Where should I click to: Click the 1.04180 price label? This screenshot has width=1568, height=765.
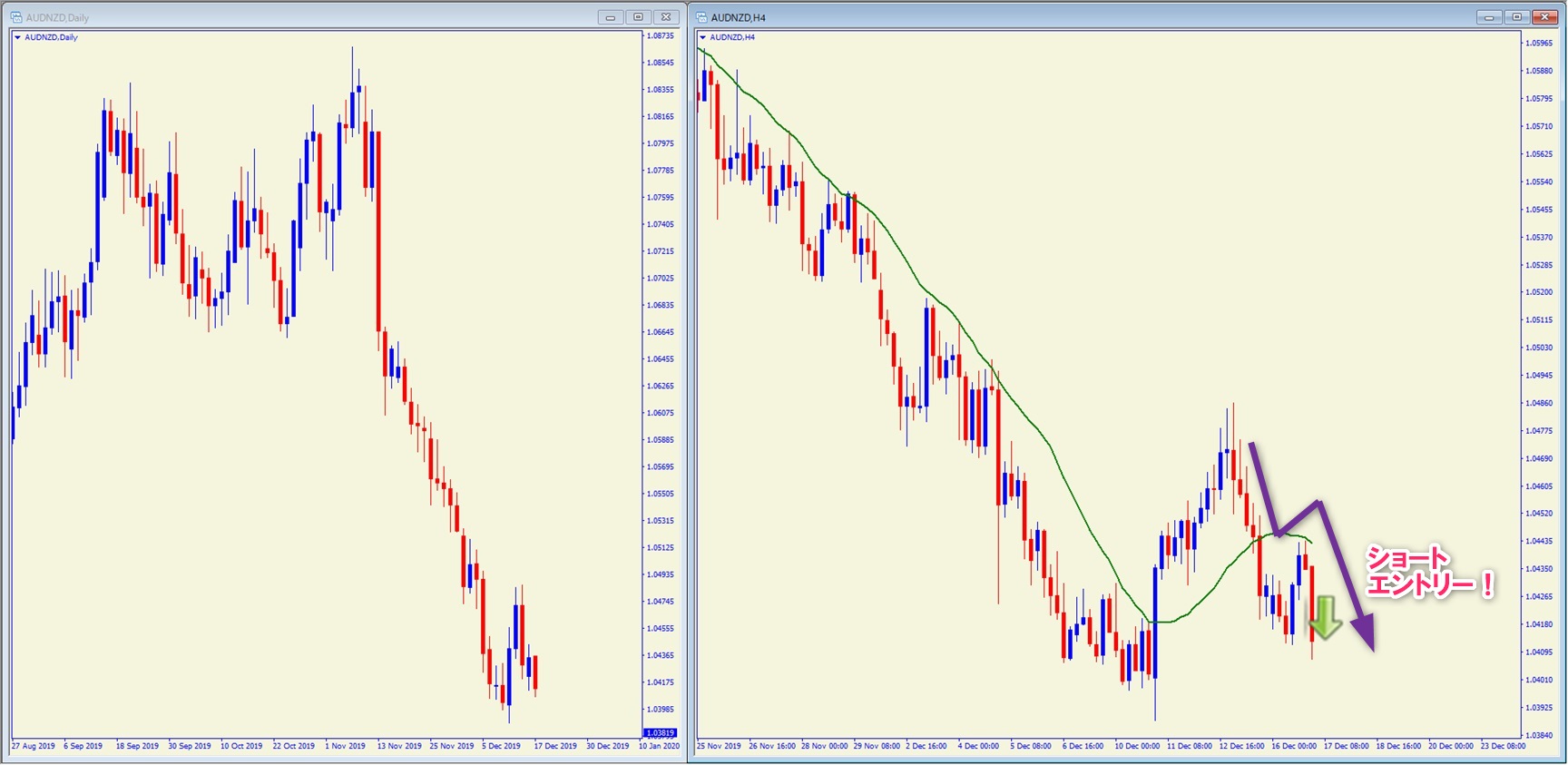pos(1539,624)
